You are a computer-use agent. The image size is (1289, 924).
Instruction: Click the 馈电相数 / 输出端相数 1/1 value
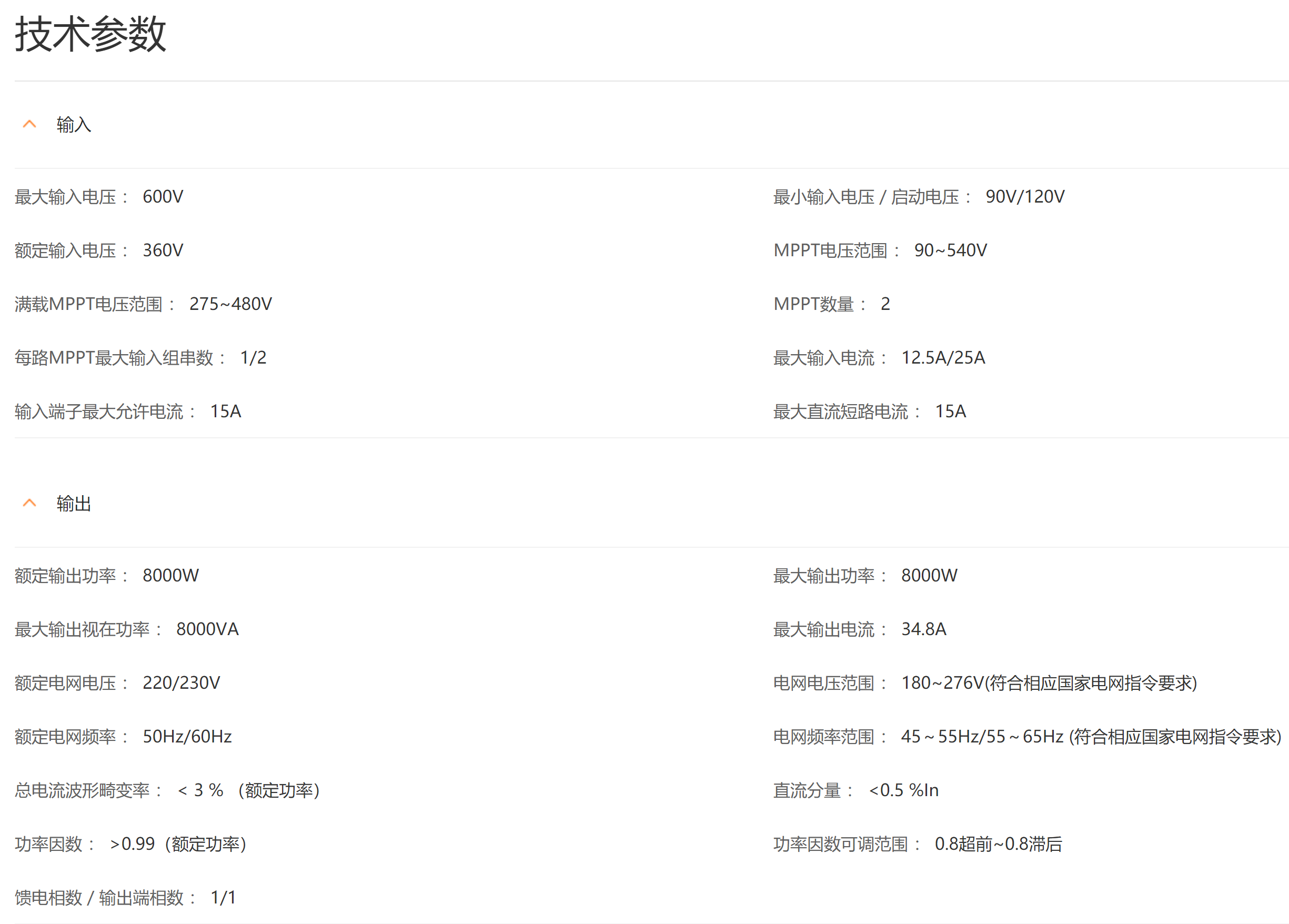[223, 897]
